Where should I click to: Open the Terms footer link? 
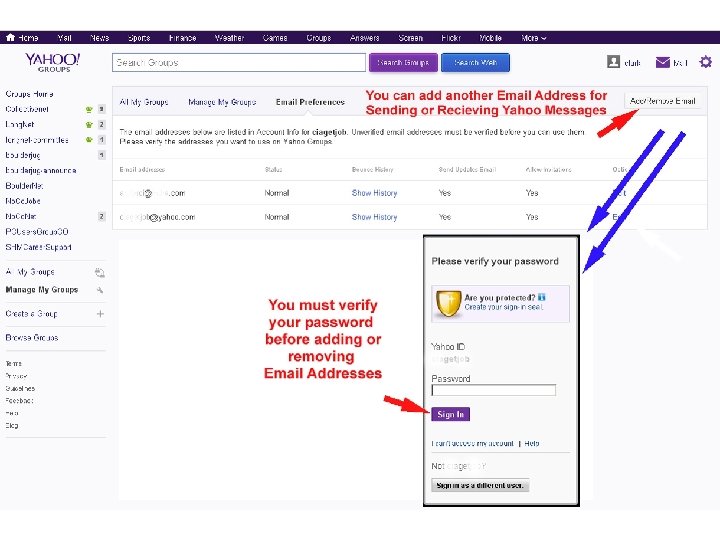(x=13, y=363)
